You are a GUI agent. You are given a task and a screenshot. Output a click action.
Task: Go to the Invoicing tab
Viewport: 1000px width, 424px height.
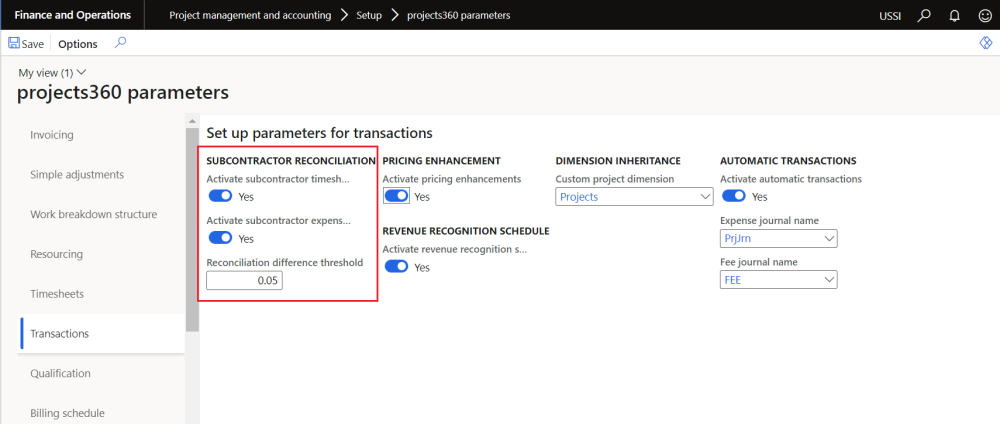pyautogui.click(x=52, y=135)
